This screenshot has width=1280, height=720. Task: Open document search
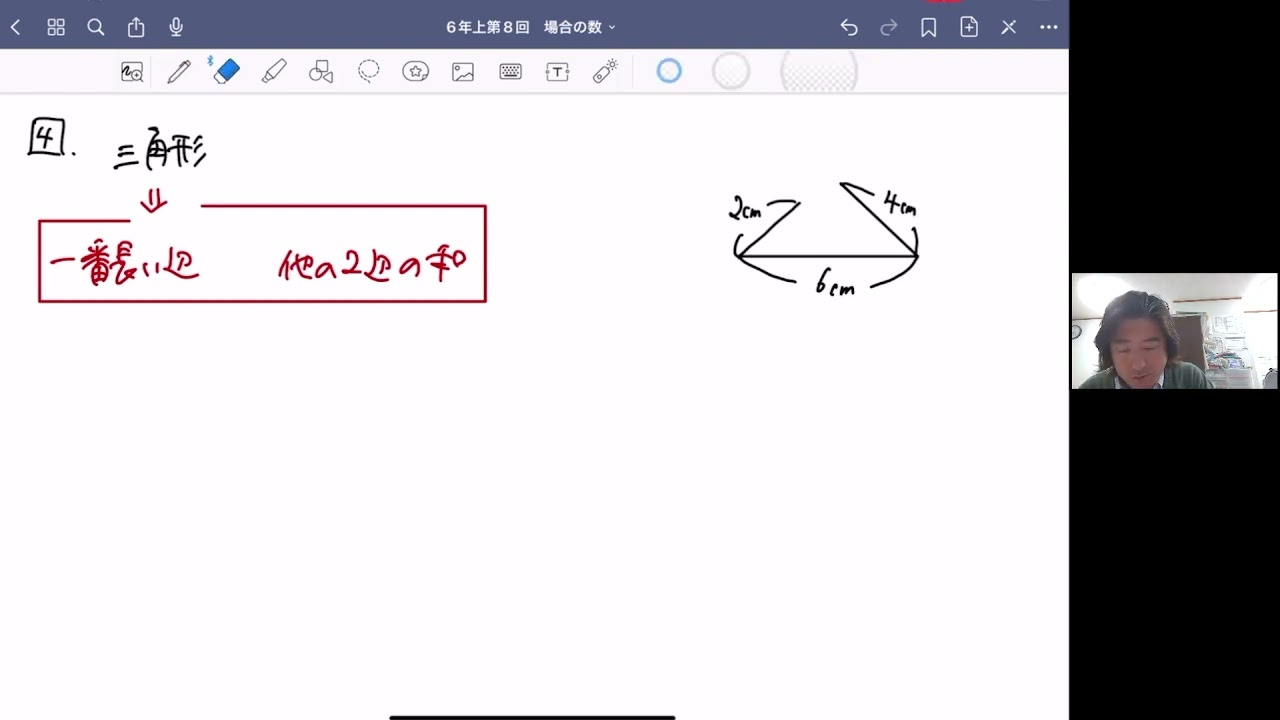96,27
